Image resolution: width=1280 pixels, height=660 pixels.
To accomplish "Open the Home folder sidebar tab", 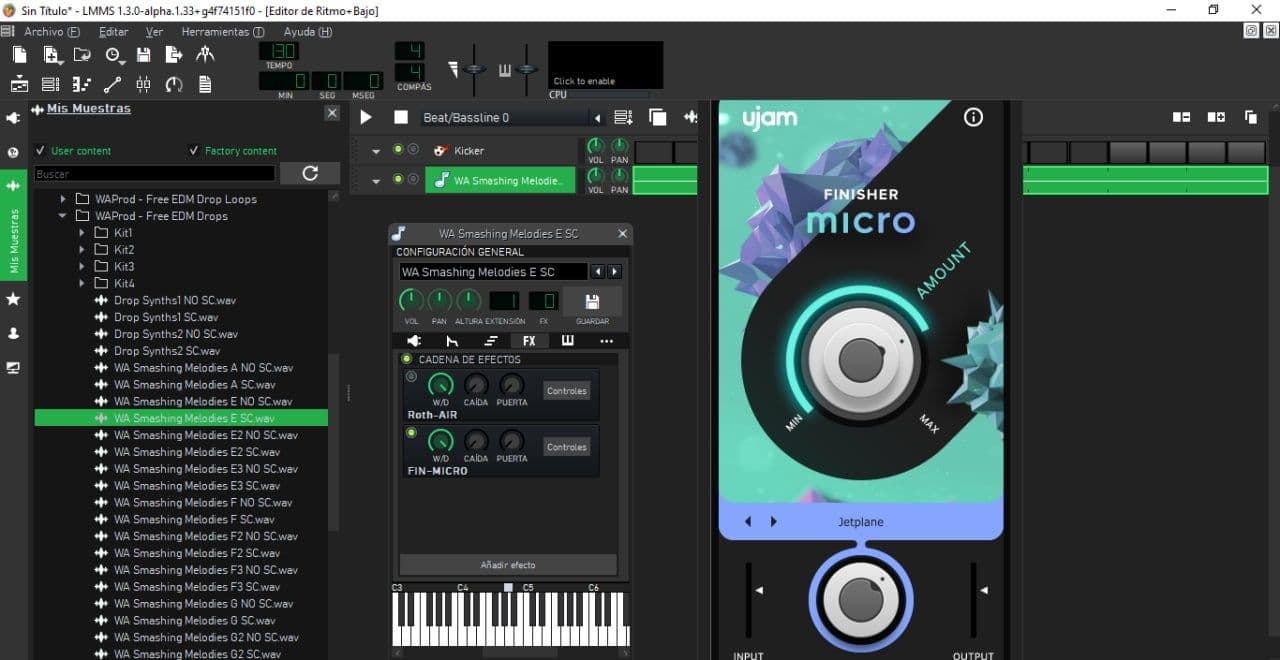I will tap(13, 333).
